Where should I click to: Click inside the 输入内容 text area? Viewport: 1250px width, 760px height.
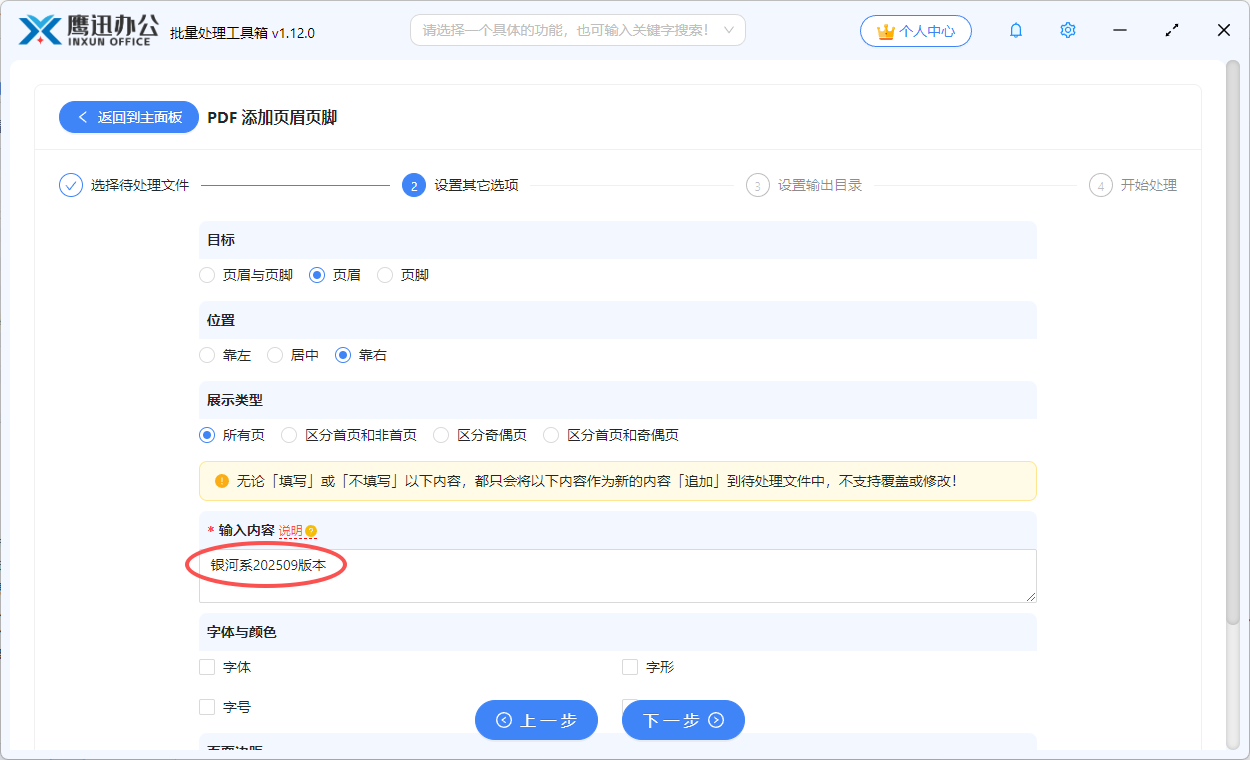[617, 578]
